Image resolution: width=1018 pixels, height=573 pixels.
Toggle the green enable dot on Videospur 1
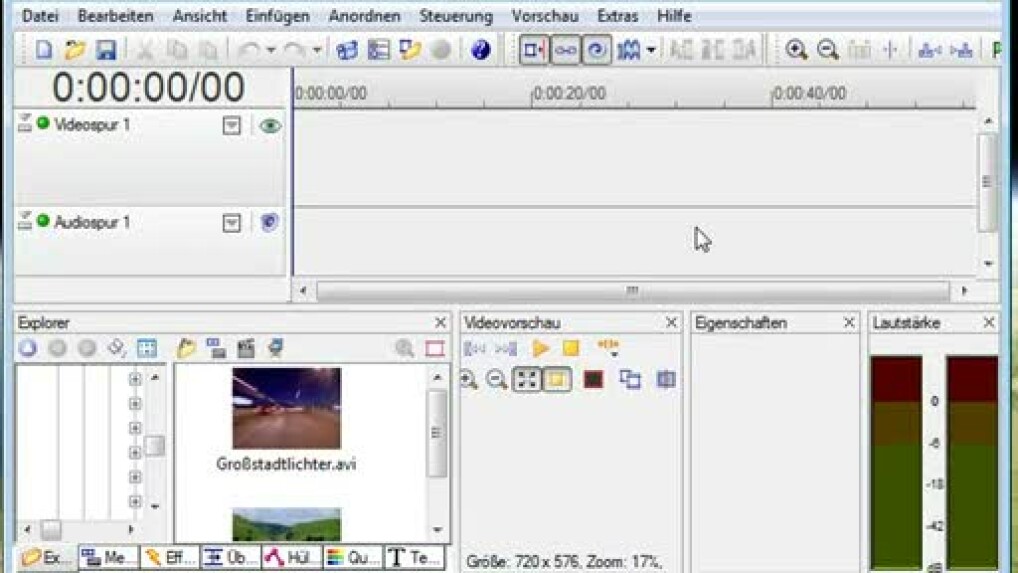(43, 124)
